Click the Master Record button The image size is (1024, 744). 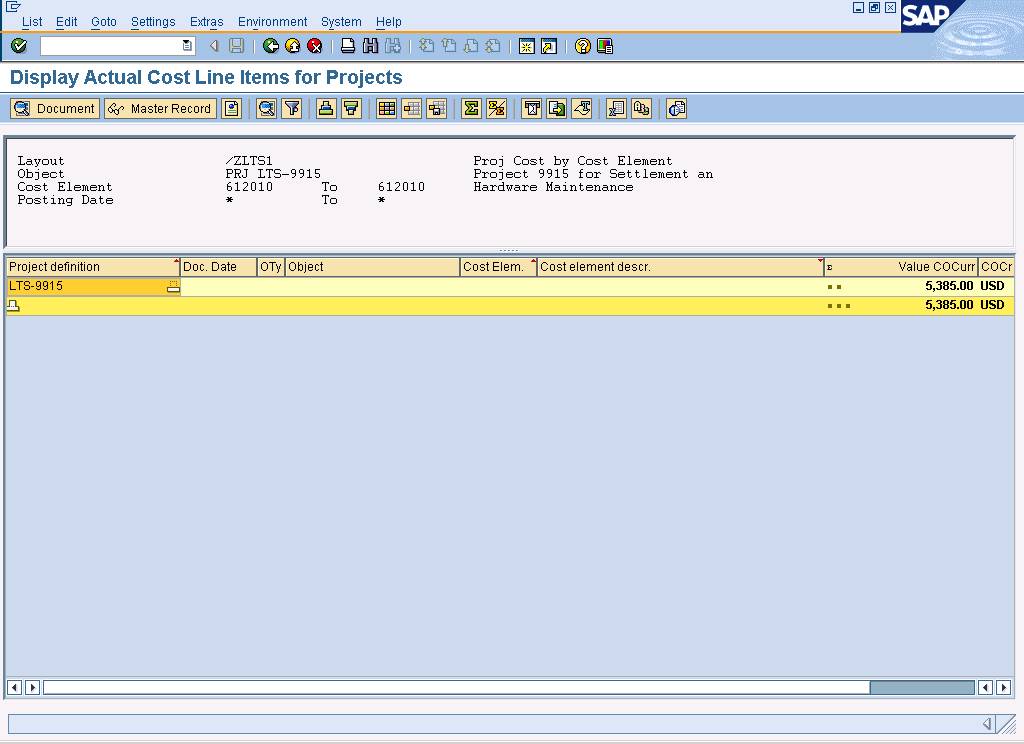[160, 108]
